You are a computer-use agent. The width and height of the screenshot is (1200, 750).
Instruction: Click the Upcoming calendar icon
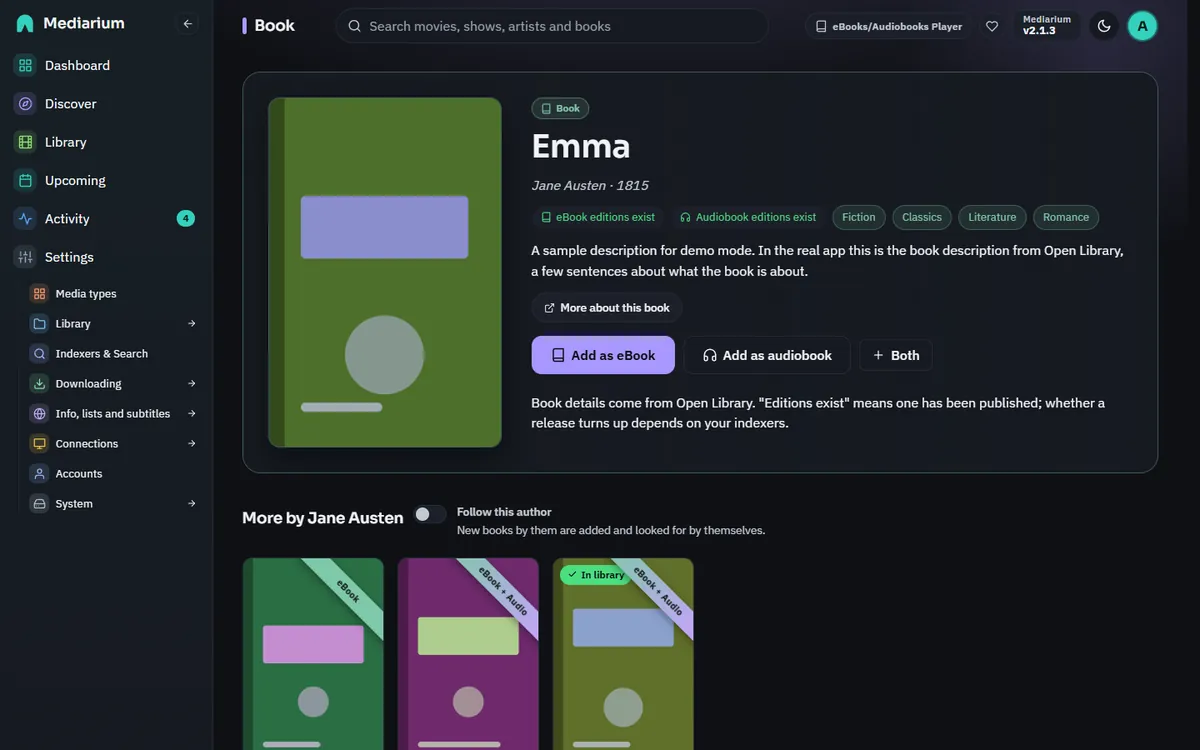point(25,180)
